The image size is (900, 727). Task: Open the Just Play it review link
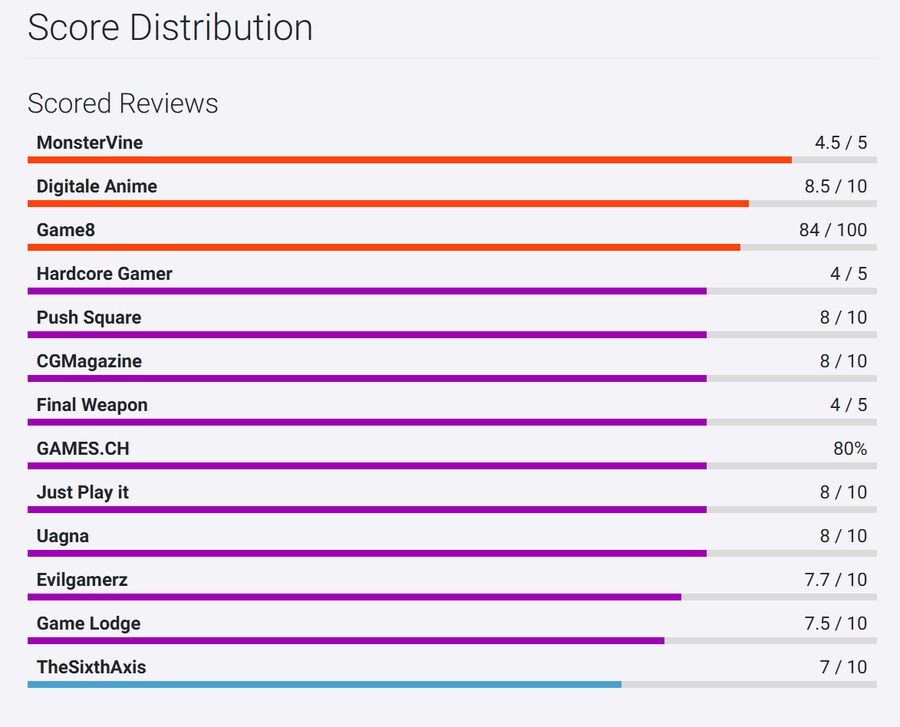82,492
